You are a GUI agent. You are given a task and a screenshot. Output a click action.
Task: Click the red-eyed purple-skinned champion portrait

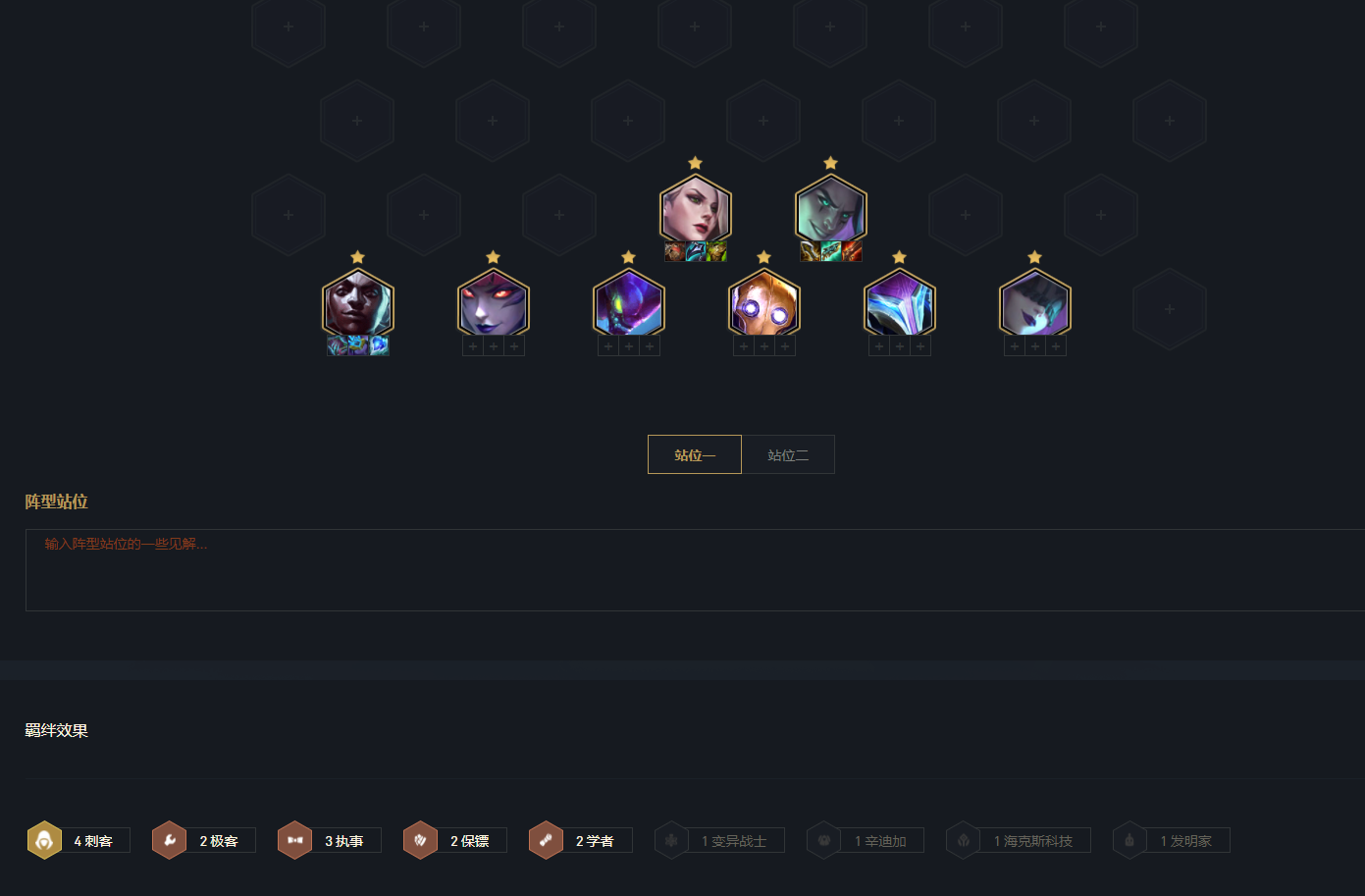click(494, 305)
